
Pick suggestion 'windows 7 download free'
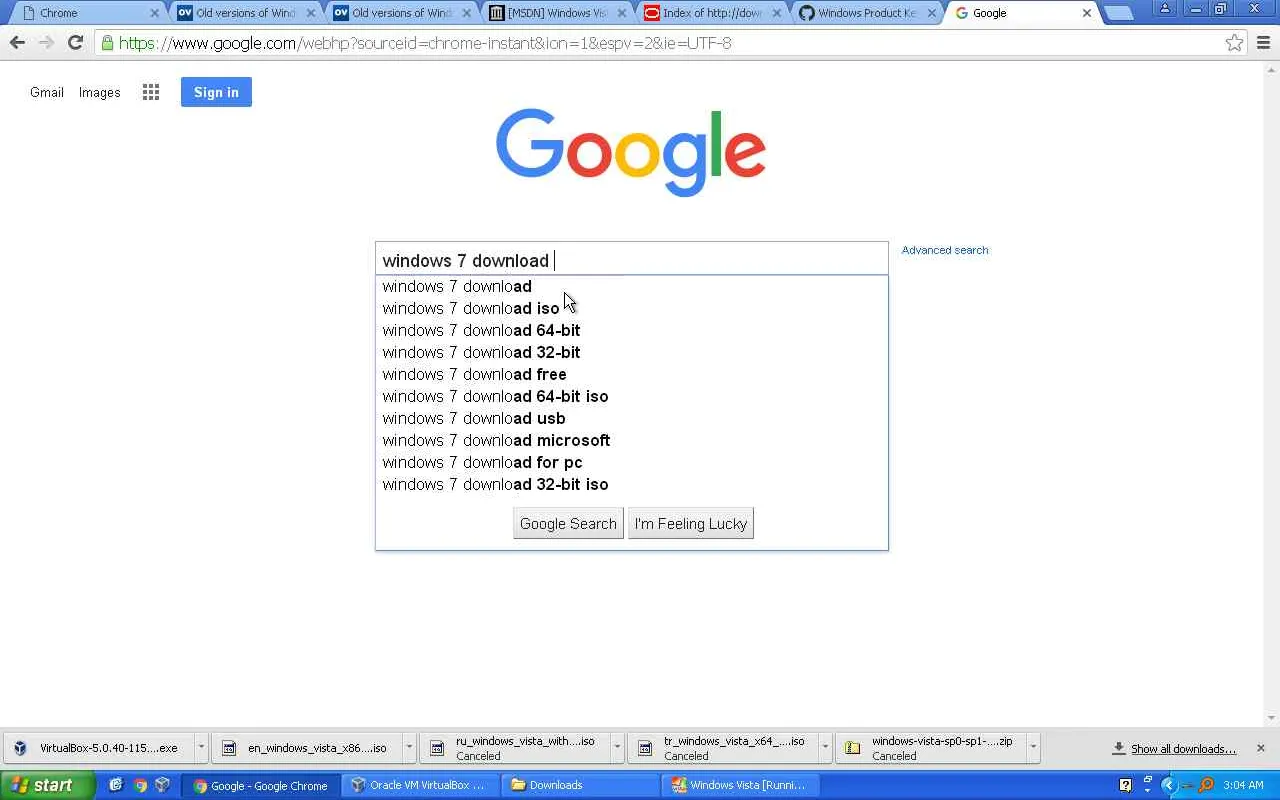[631, 374]
